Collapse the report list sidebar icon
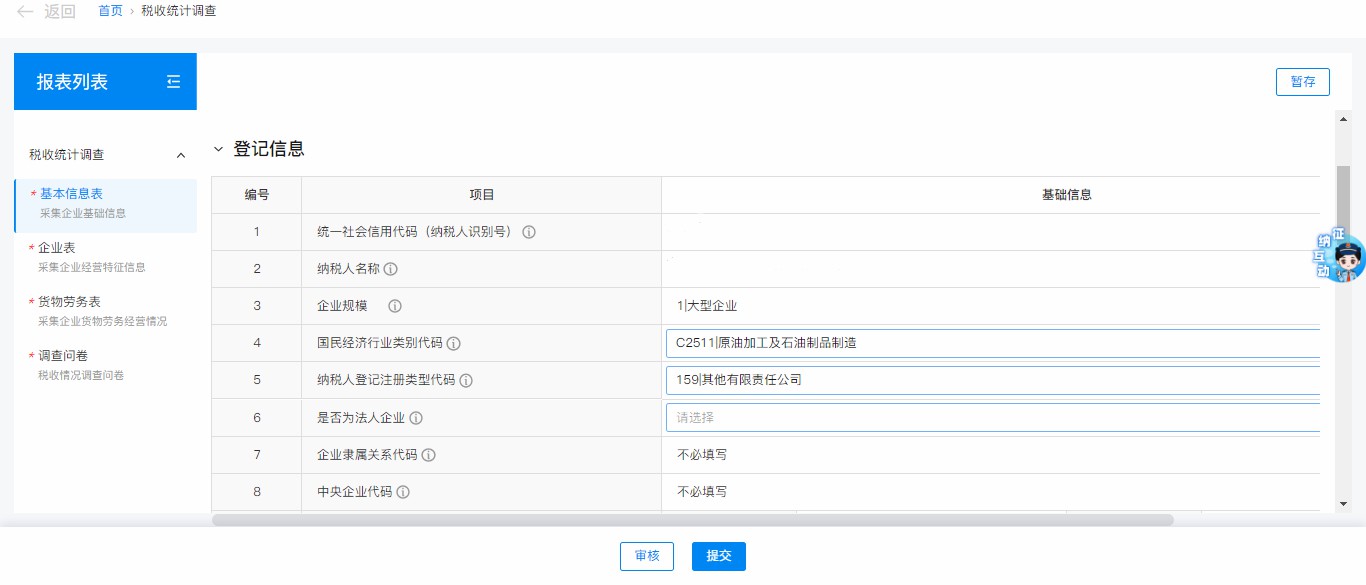The height and width of the screenshot is (585, 1366). point(173,82)
